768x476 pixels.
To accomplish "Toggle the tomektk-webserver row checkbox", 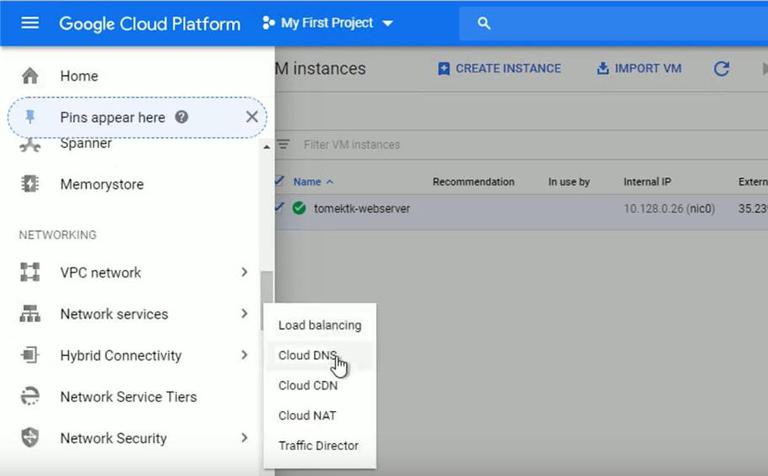I will coord(279,207).
